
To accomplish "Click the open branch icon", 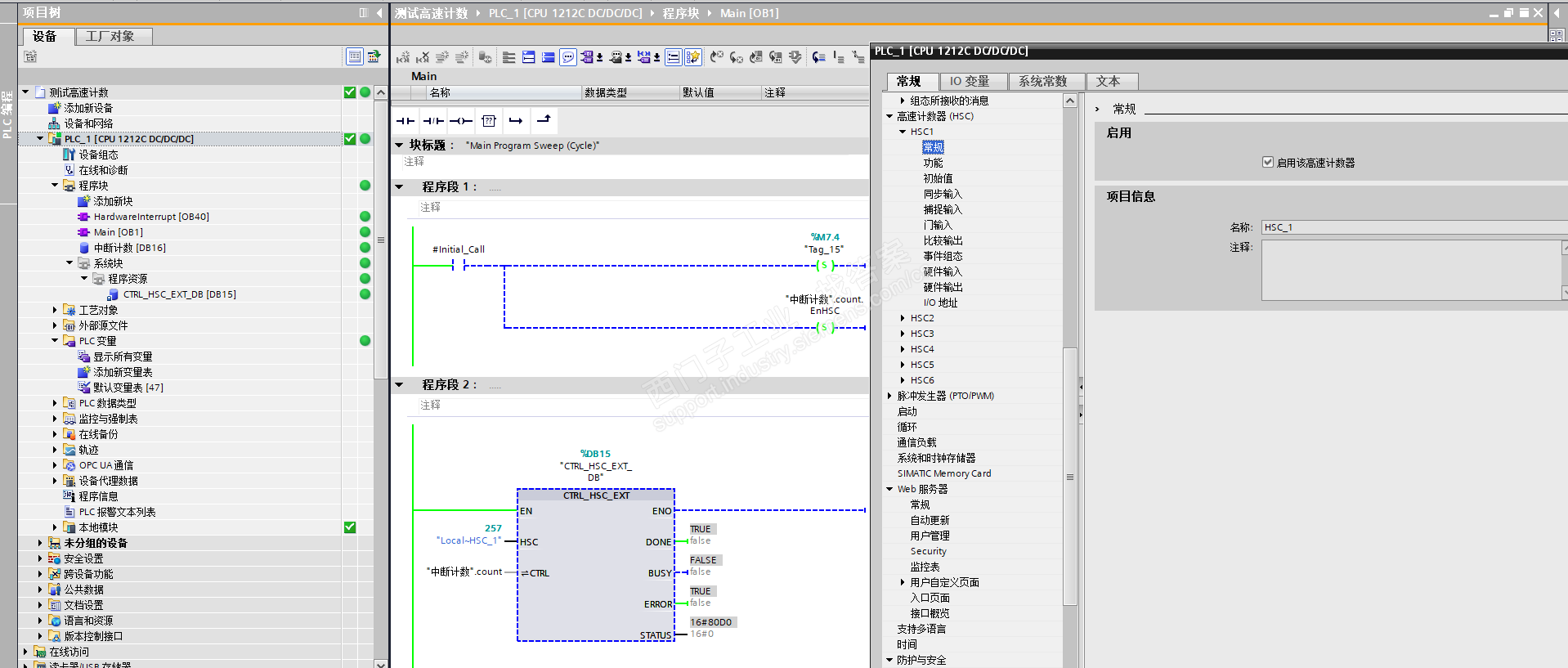I will point(516,121).
